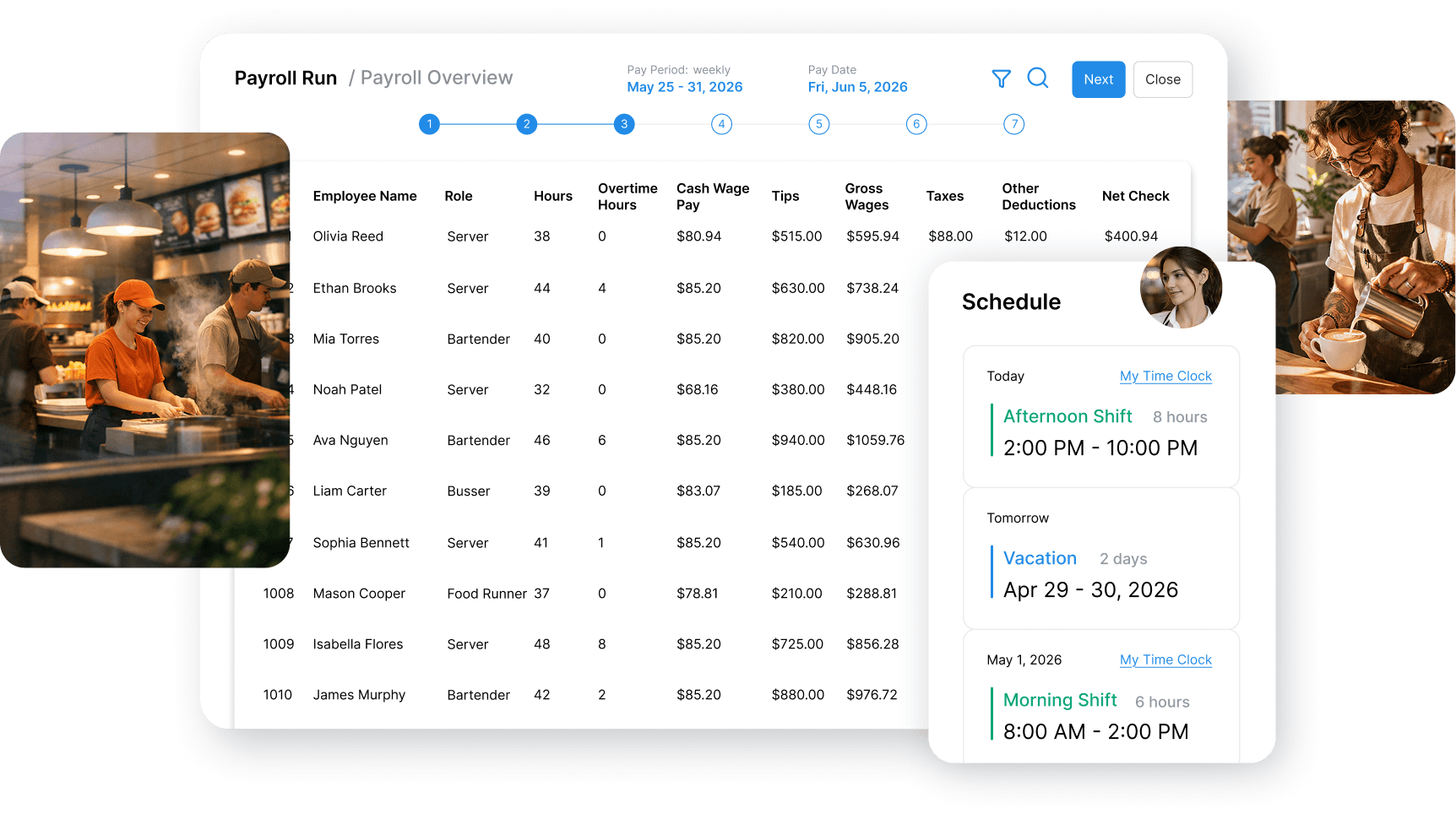
Task: Select step 1 of the payroll progress
Action: (x=429, y=123)
